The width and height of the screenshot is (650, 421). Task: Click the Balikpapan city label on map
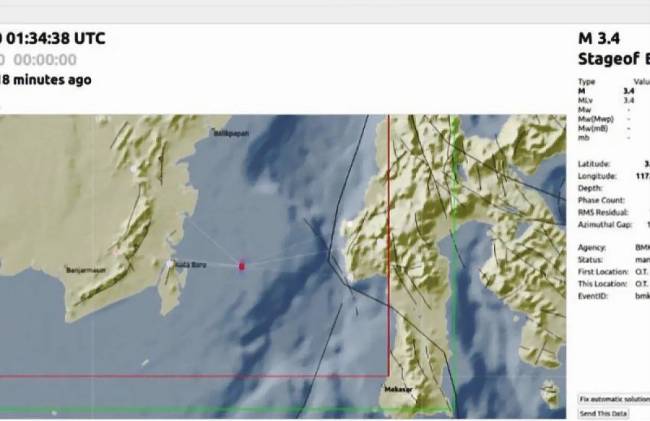click(231, 133)
